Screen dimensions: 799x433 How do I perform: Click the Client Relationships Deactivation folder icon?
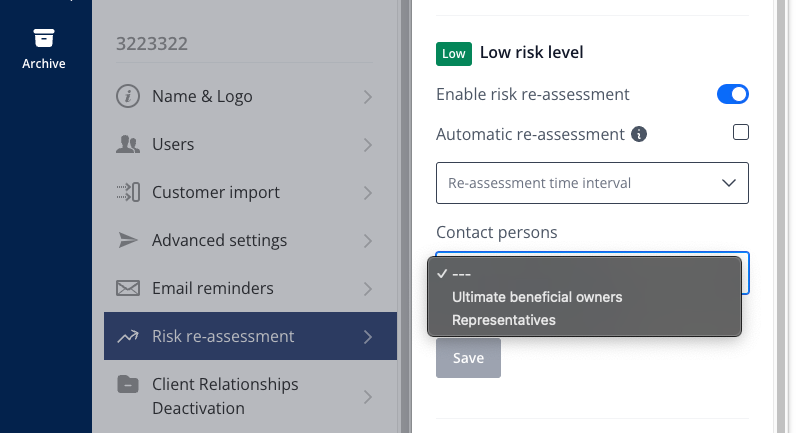point(127,384)
